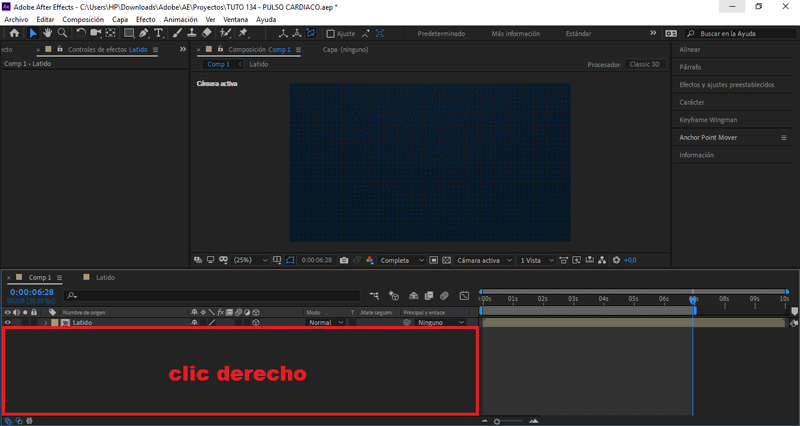800x426 pixels.
Task: Open the magnification 25% dropdown
Action: 250,260
